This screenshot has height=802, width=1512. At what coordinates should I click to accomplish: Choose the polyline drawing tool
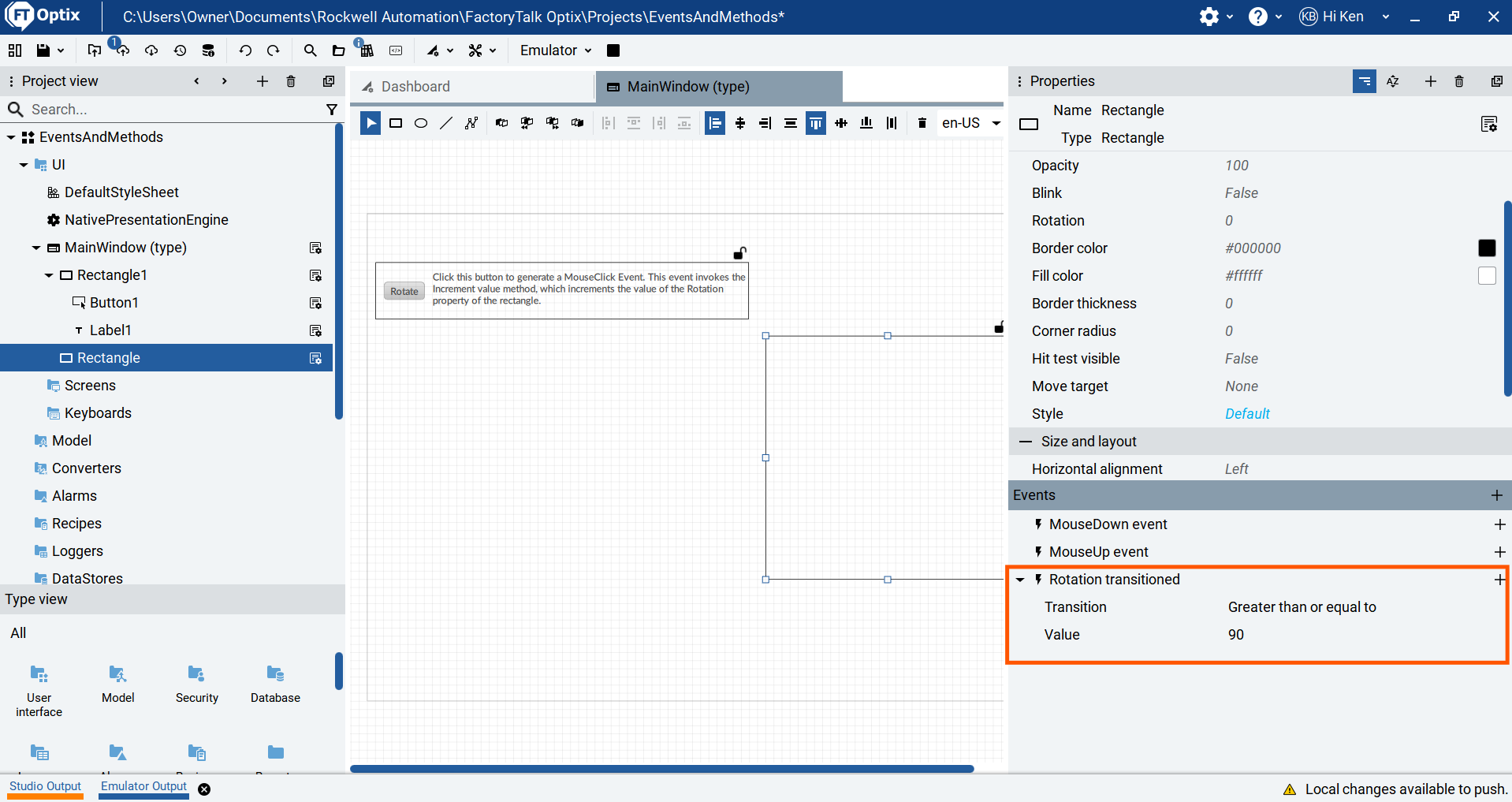click(471, 123)
